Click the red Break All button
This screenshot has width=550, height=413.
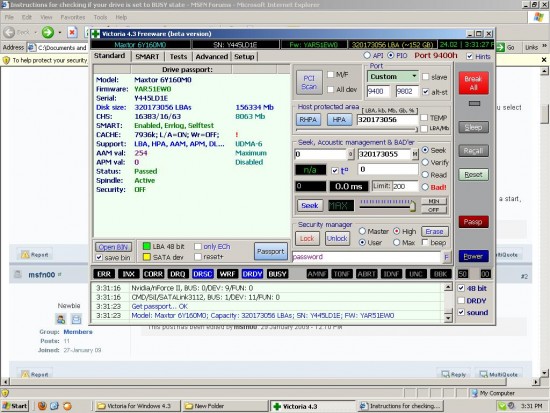pyautogui.click(x=473, y=83)
